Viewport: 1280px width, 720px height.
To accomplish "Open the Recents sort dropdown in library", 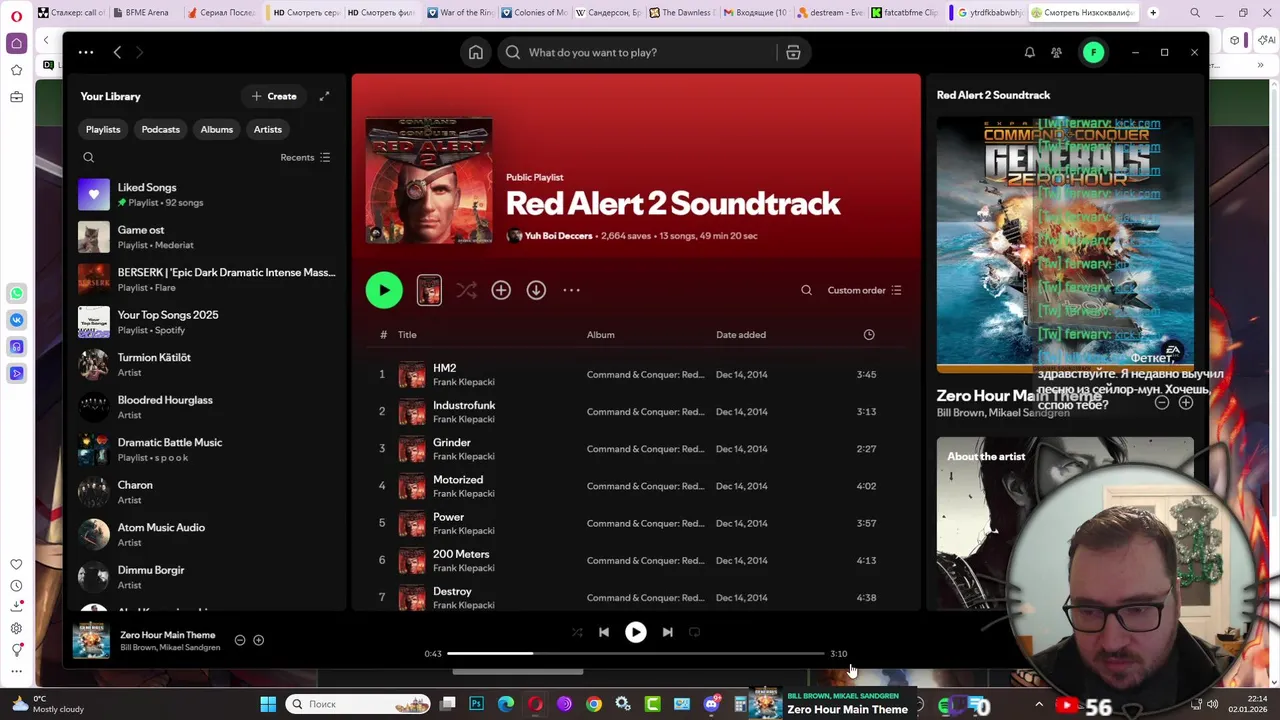I will [305, 157].
